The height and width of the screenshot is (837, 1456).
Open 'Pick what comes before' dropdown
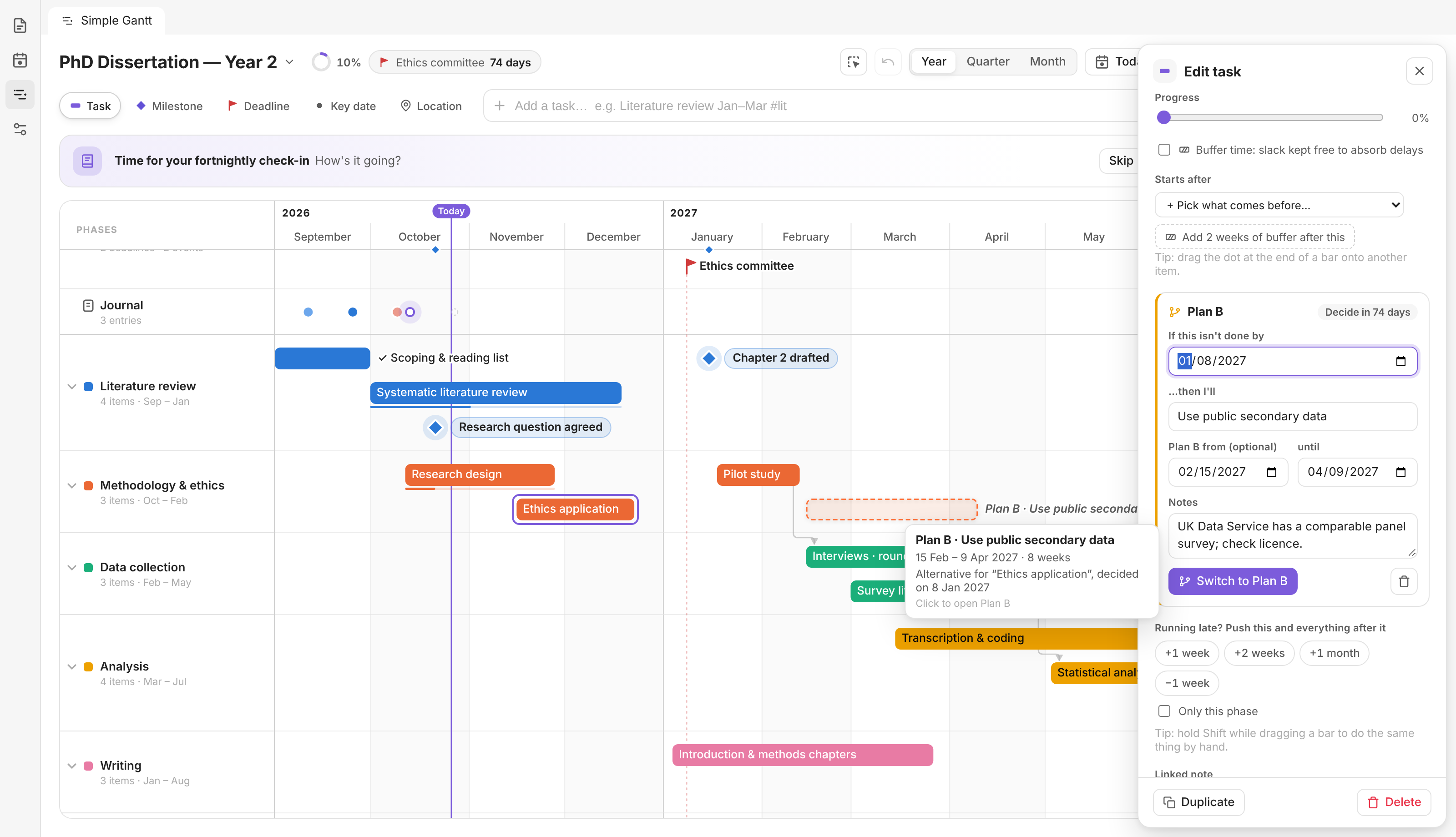tap(1279, 205)
